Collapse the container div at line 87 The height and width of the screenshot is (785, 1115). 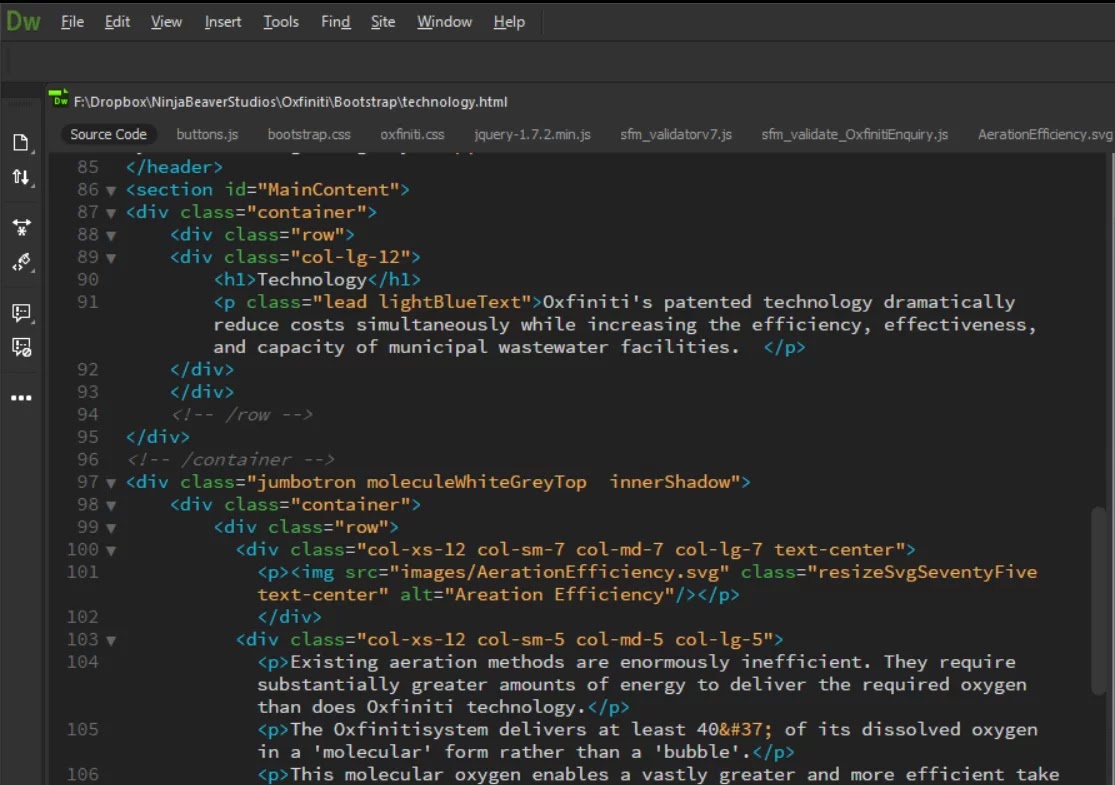(111, 213)
